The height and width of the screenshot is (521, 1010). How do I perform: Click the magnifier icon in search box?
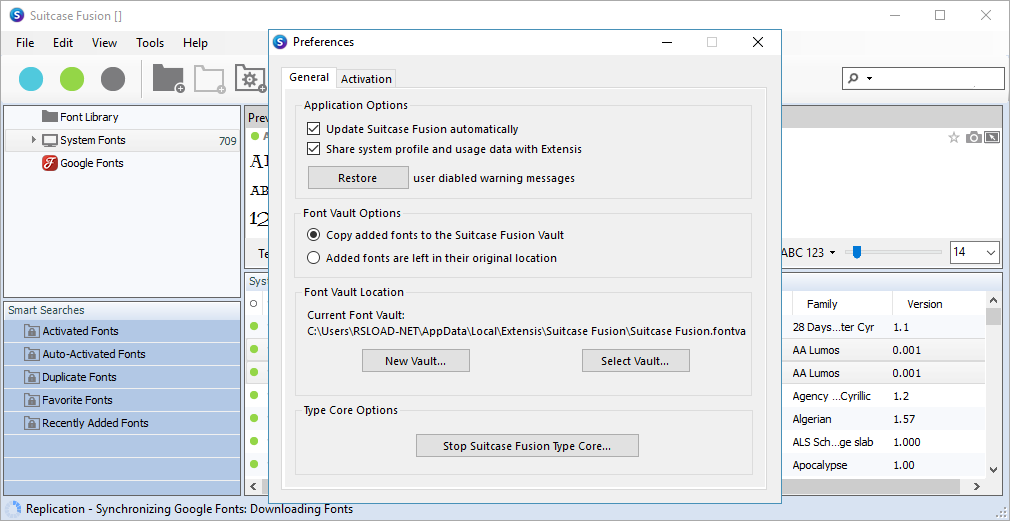(x=853, y=79)
